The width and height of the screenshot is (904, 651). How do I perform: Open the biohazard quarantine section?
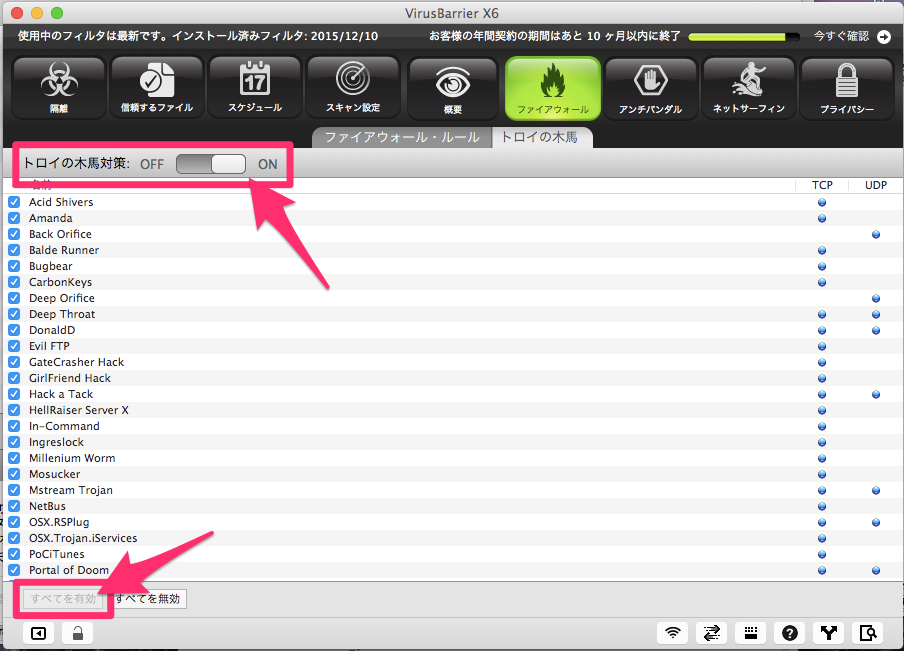pos(59,88)
